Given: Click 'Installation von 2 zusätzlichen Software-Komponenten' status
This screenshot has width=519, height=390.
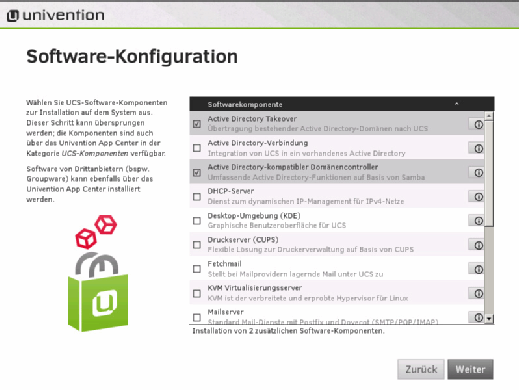Looking at the screenshot, I should coord(288,331).
